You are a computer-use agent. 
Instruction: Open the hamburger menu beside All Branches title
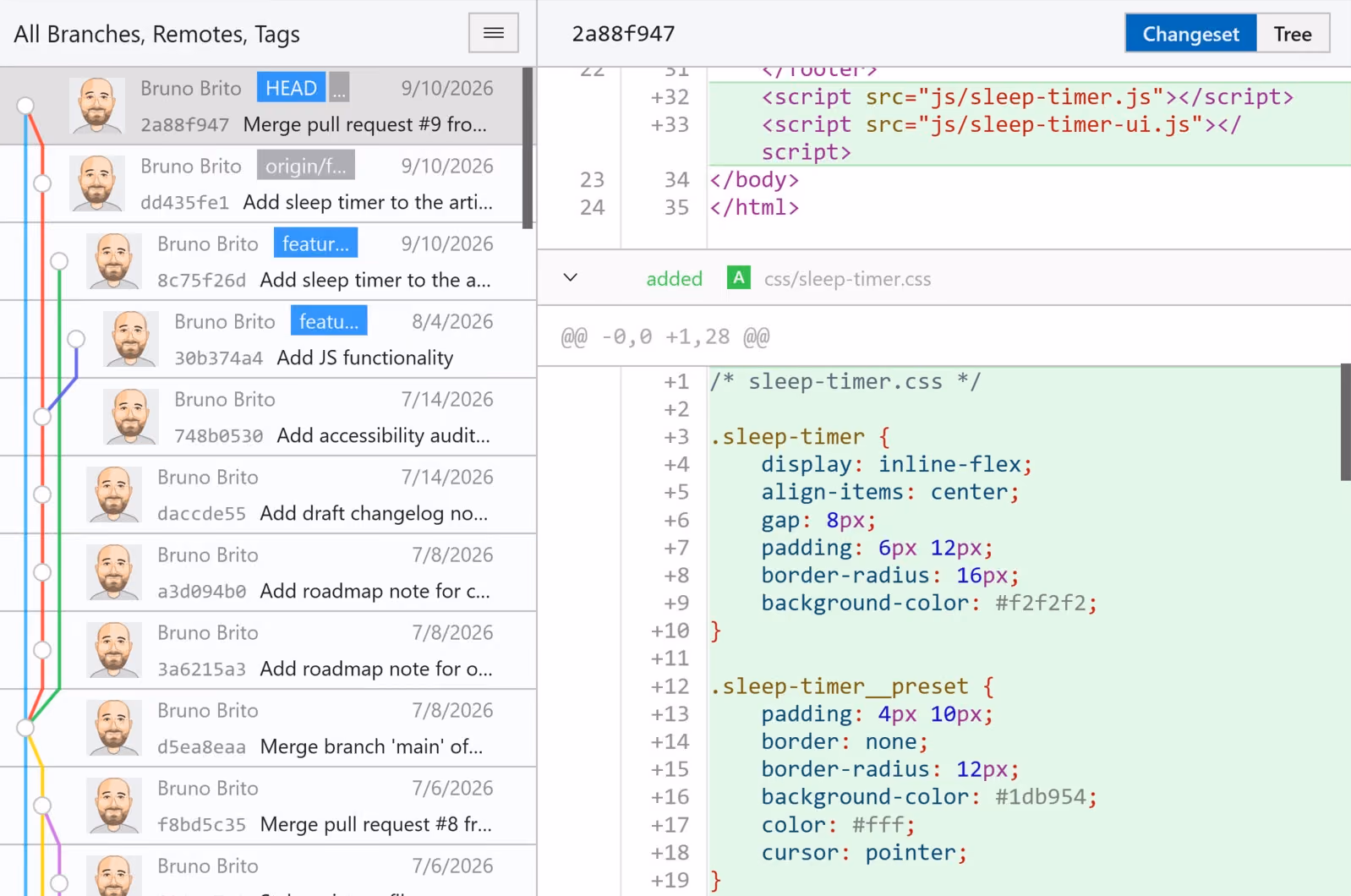[494, 33]
